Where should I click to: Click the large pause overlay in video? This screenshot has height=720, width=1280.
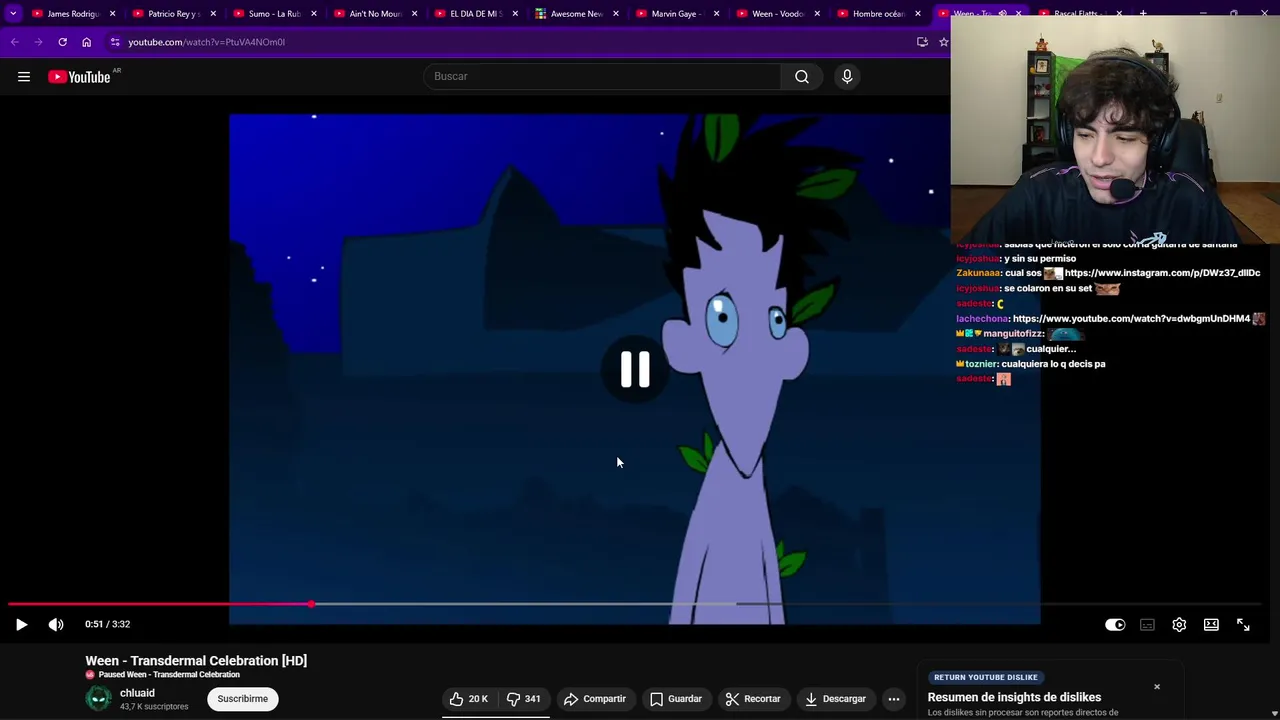click(635, 369)
